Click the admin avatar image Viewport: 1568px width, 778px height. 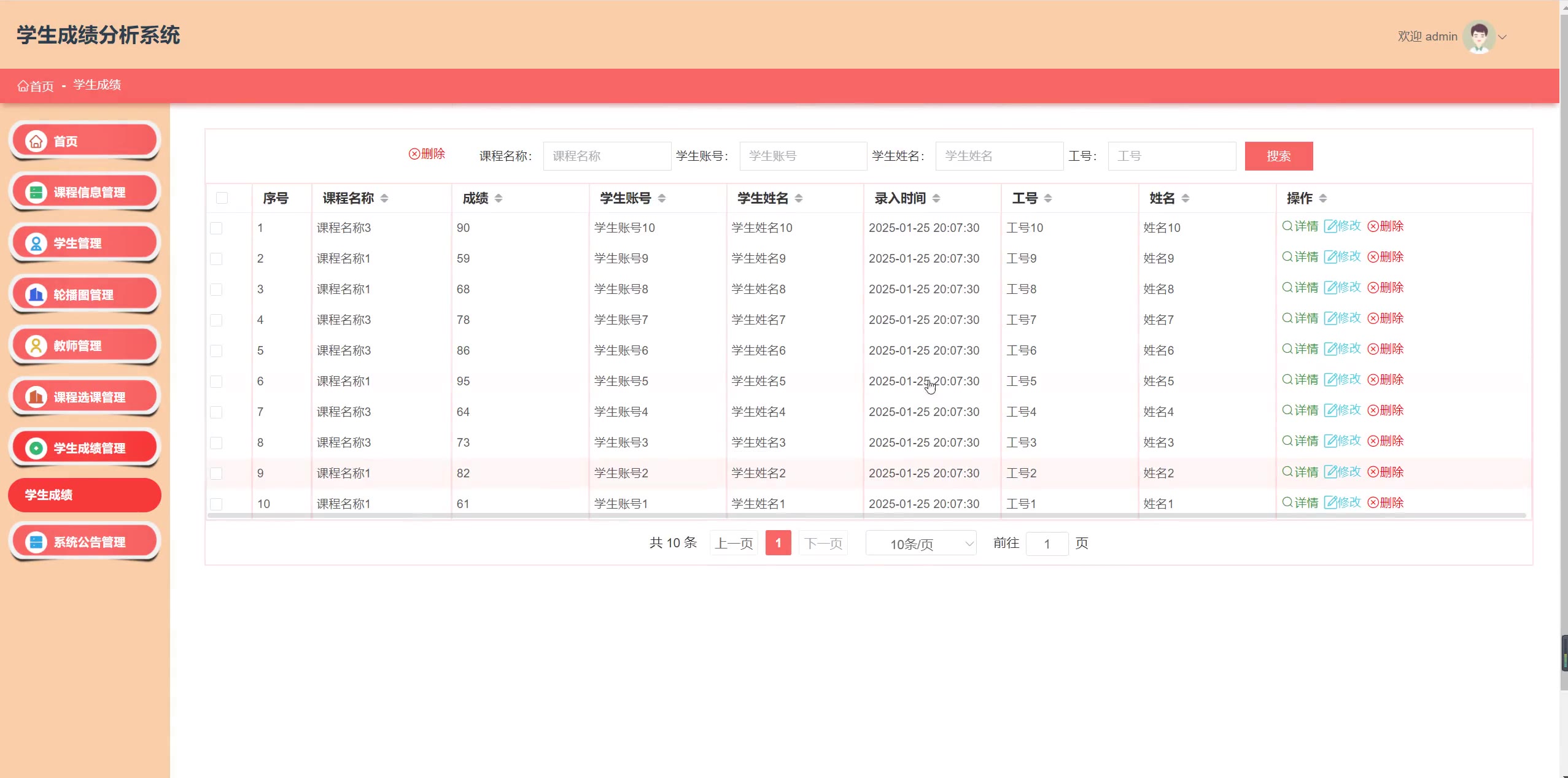click(1478, 37)
